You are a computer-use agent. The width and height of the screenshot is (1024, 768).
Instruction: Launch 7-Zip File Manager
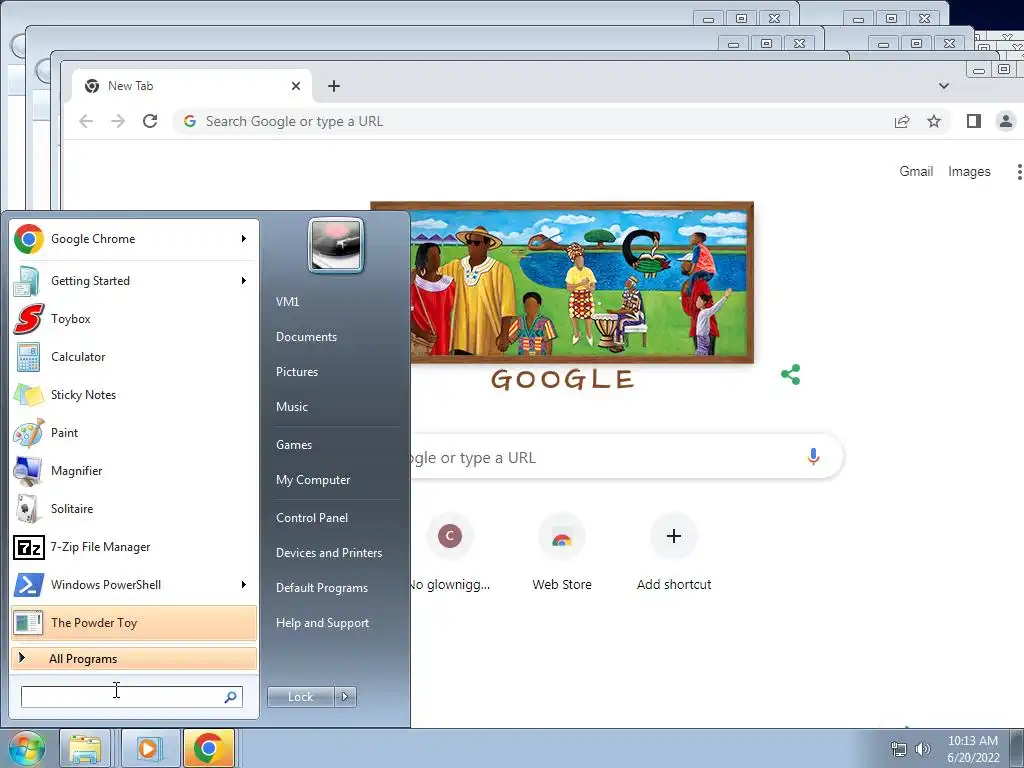point(134,547)
